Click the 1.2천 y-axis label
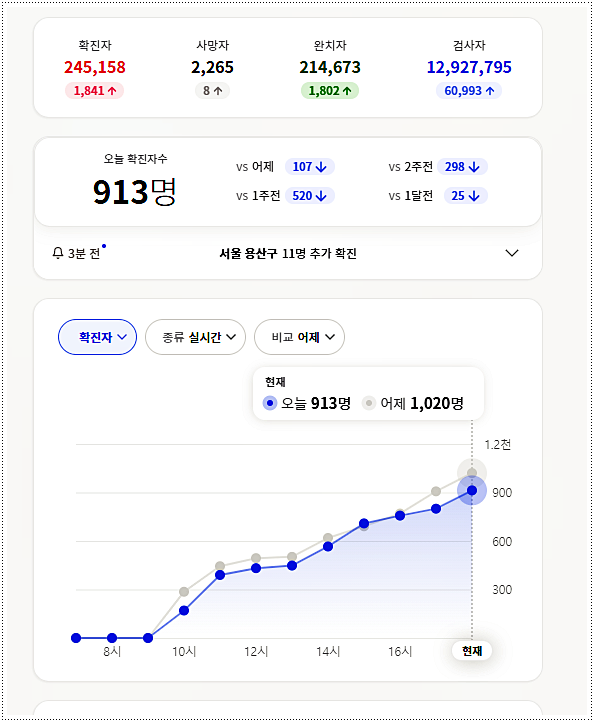594x722 pixels. [x=497, y=444]
